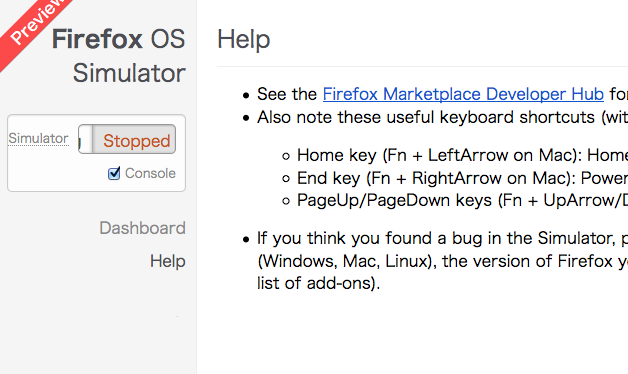Click the word Simulator in the sidebar title

pos(129,73)
